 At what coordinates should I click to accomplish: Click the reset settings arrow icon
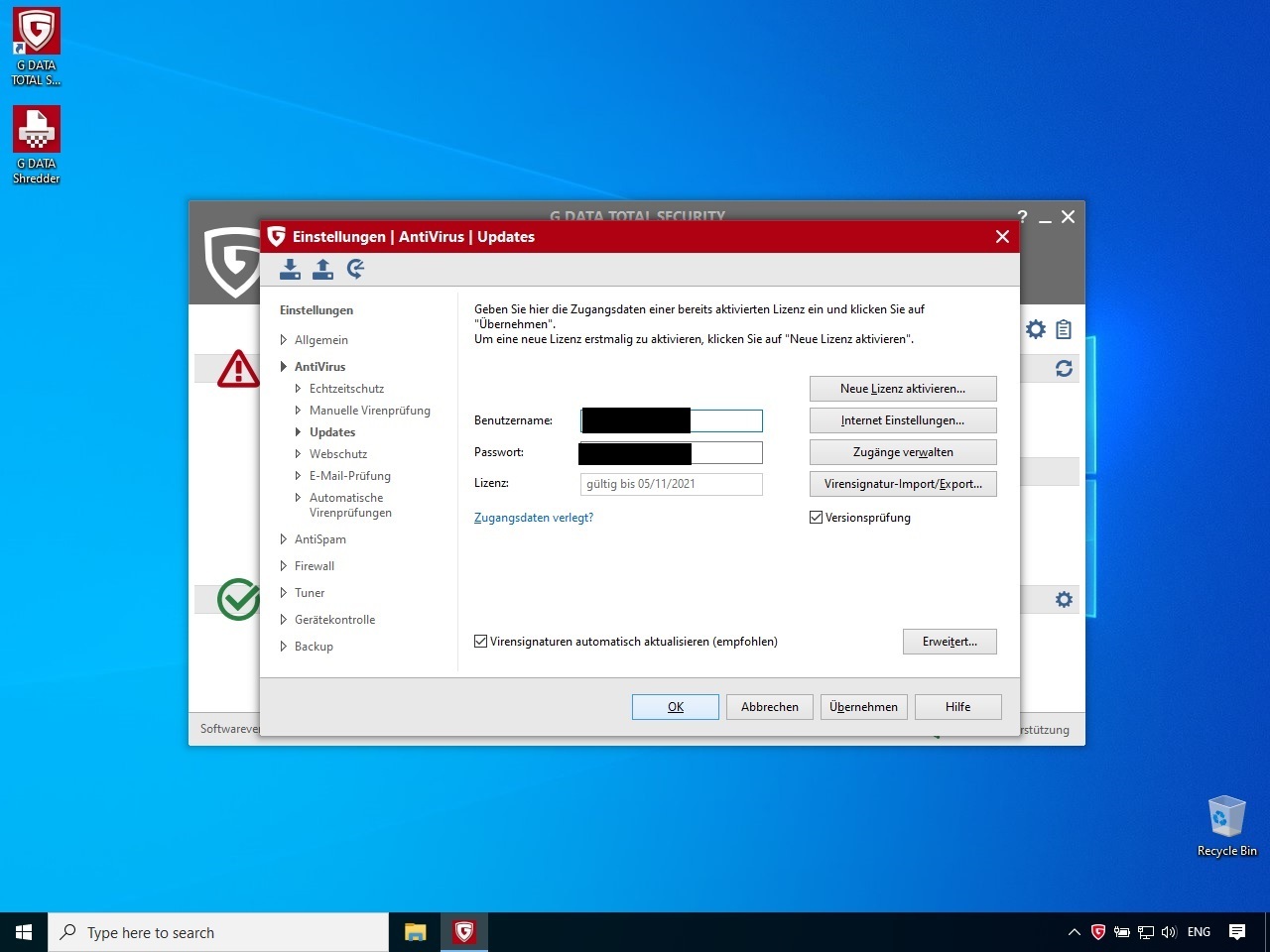(356, 269)
